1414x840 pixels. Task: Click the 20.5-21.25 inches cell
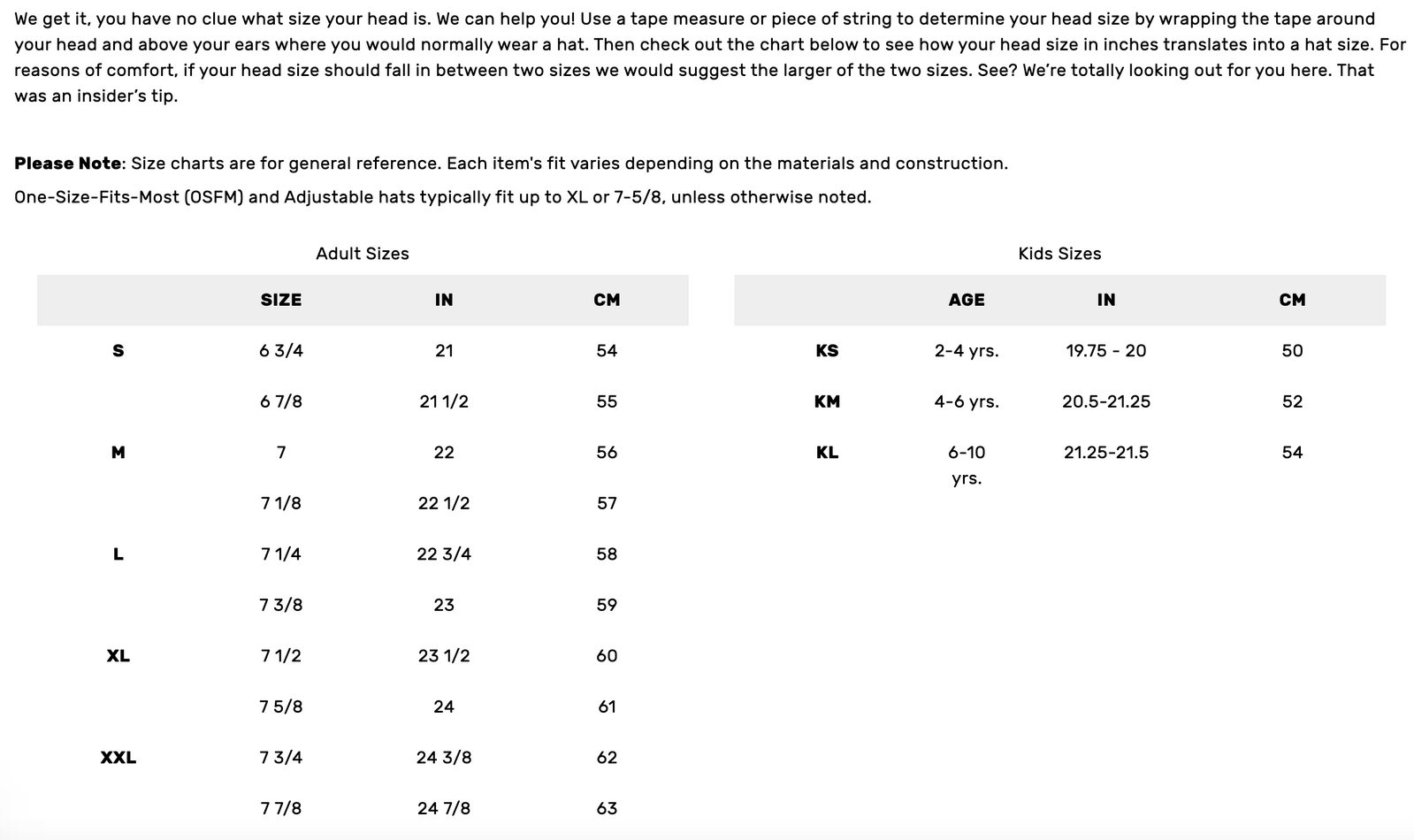click(1105, 401)
